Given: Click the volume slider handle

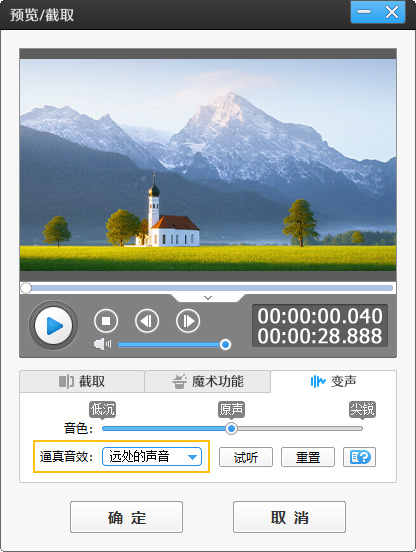Looking at the screenshot, I should 225,344.
